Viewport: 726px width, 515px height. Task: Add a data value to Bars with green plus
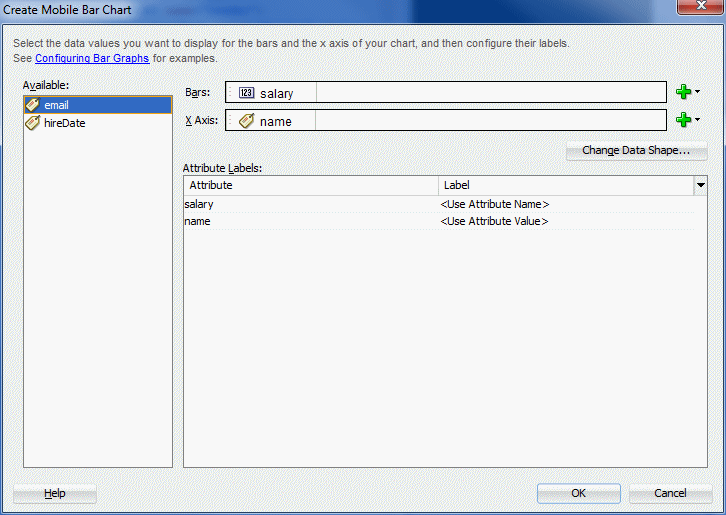[683, 92]
